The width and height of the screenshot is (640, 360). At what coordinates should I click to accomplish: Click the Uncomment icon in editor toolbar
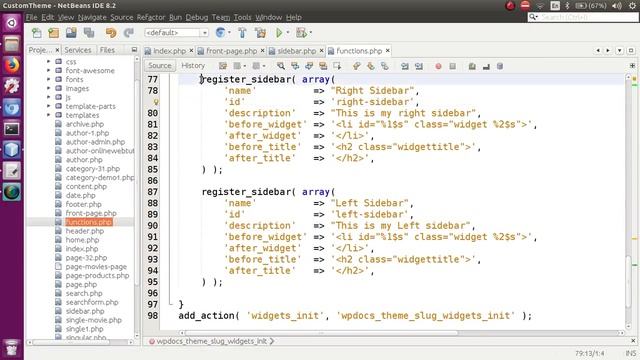click(x=486, y=66)
